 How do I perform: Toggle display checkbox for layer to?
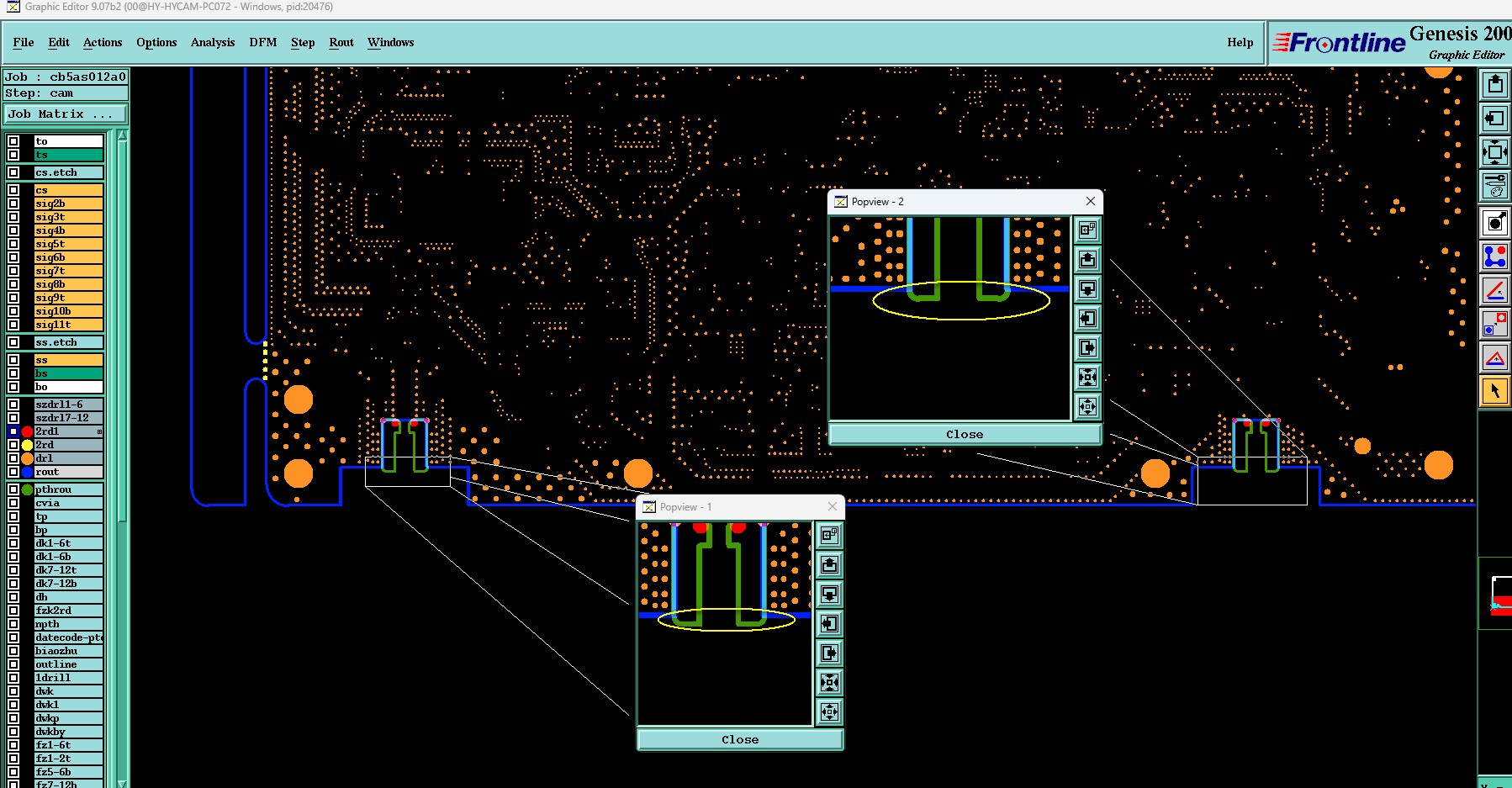coord(13,141)
